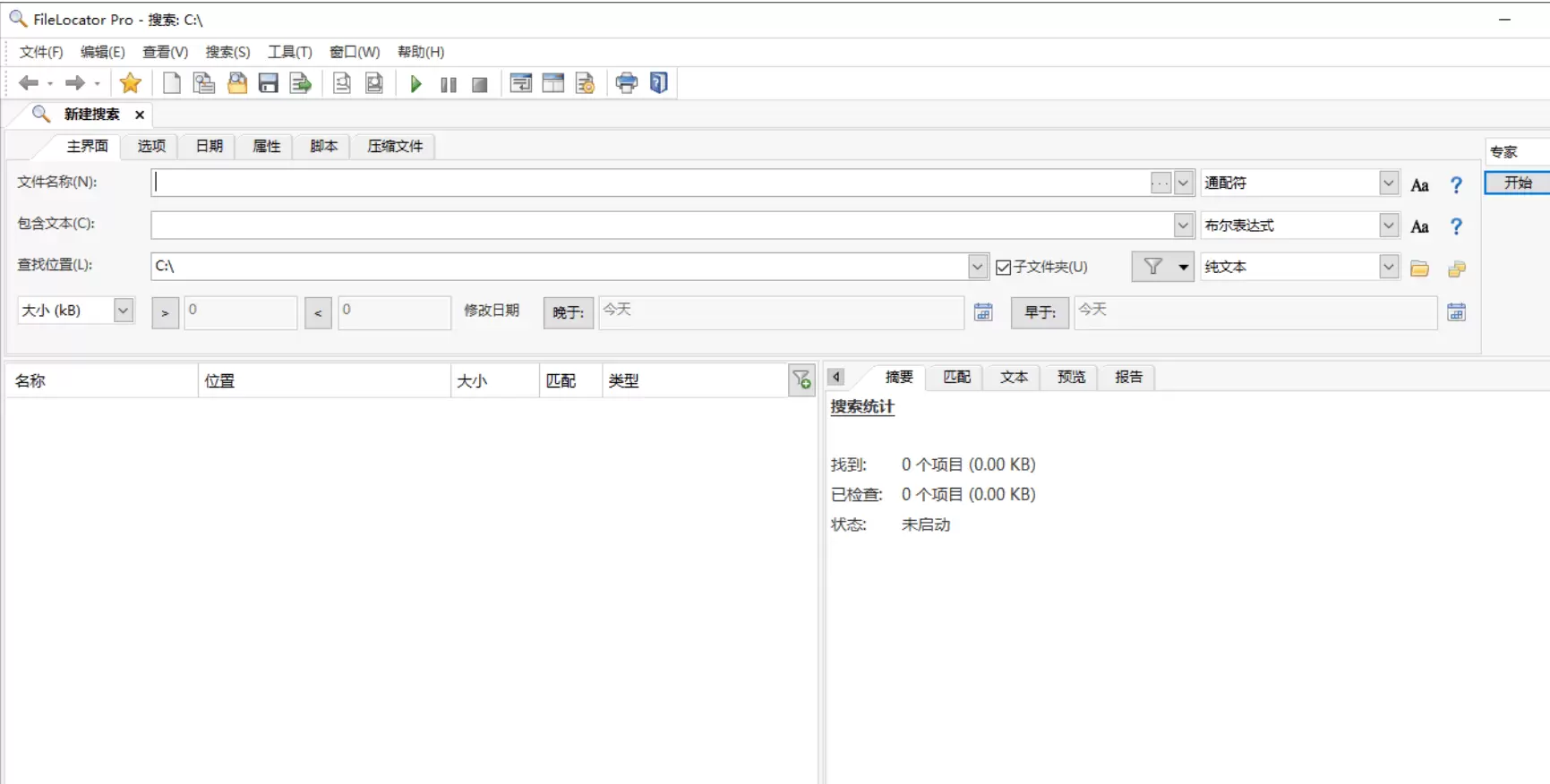Open the 脚本 tab
The width and height of the screenshot is (1550, 784).
pyautogui.click(x=323, y=146)
